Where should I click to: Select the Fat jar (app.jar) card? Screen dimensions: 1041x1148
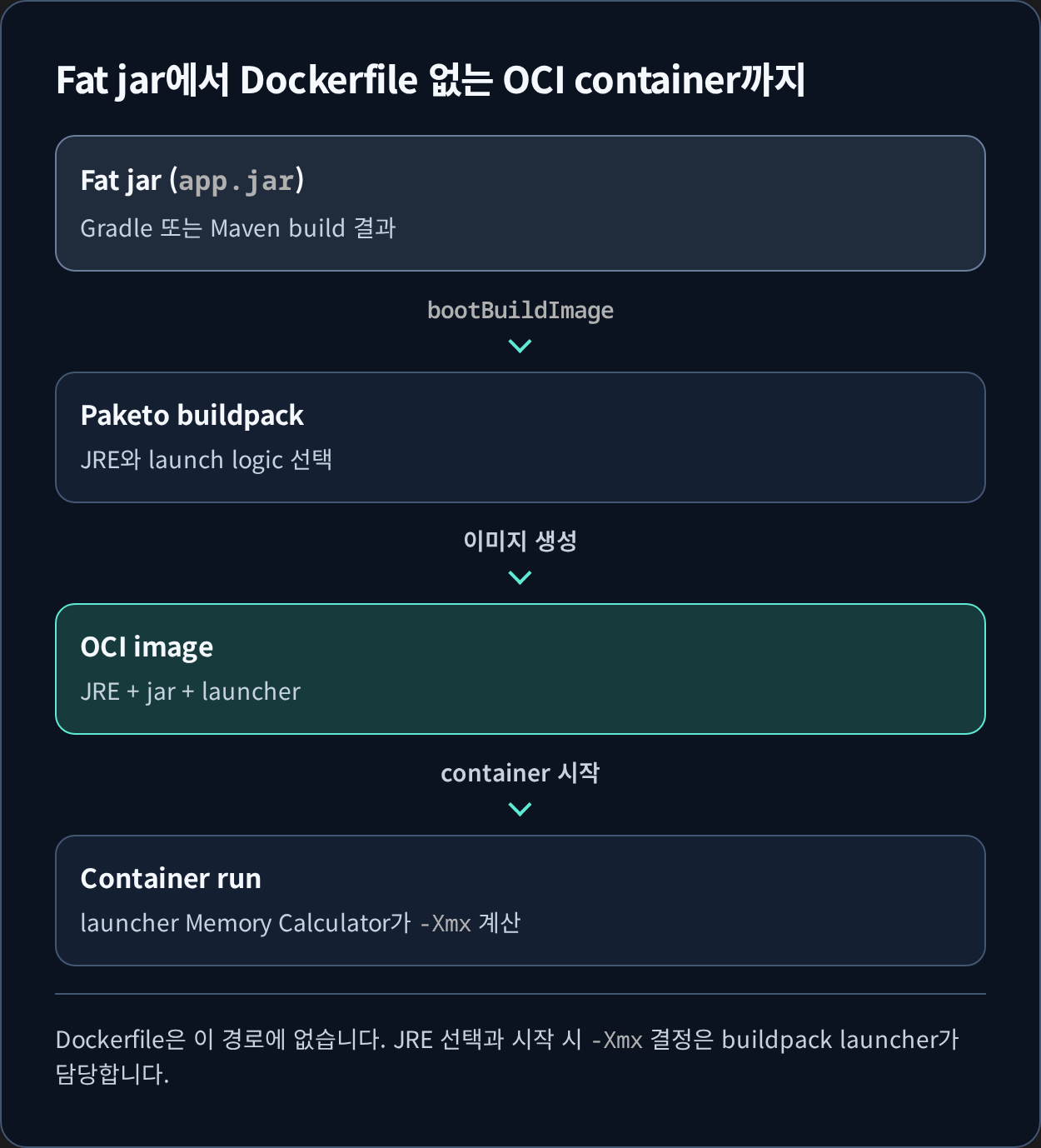[x=520, y=203]
